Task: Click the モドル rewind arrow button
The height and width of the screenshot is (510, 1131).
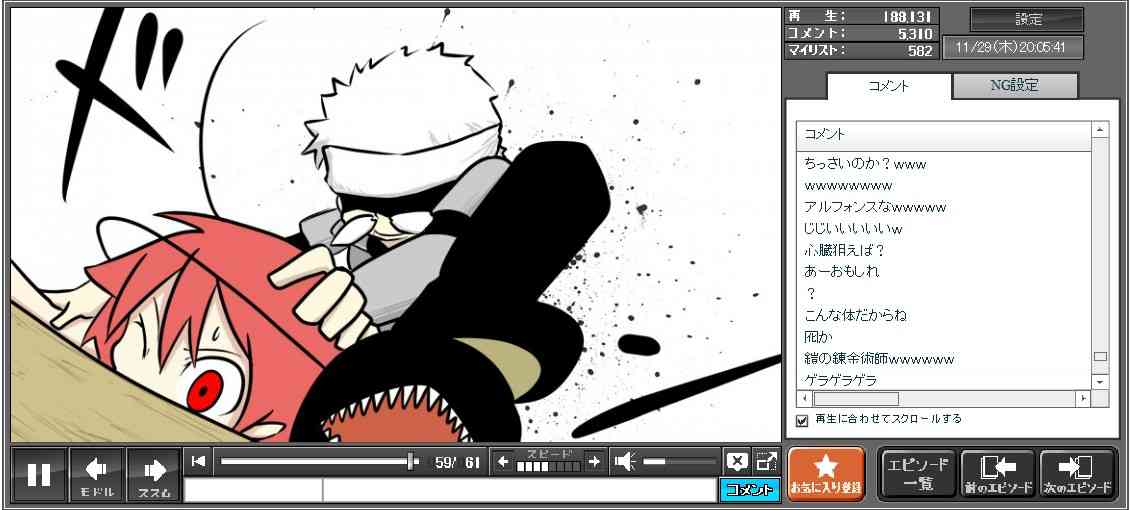Action: 97,474
